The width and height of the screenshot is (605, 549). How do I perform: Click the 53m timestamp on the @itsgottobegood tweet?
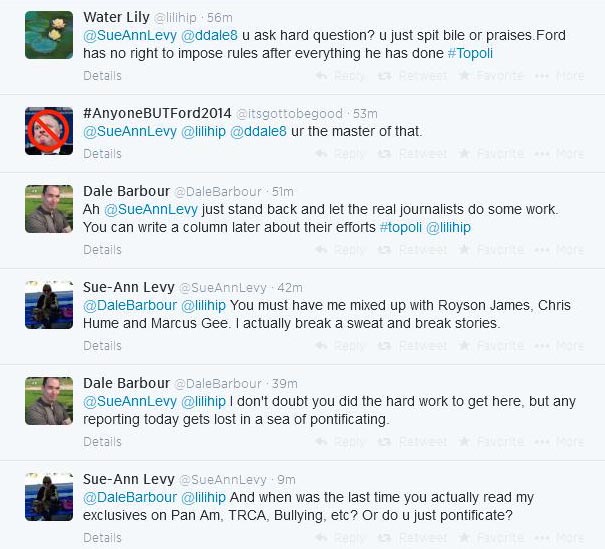365,113
